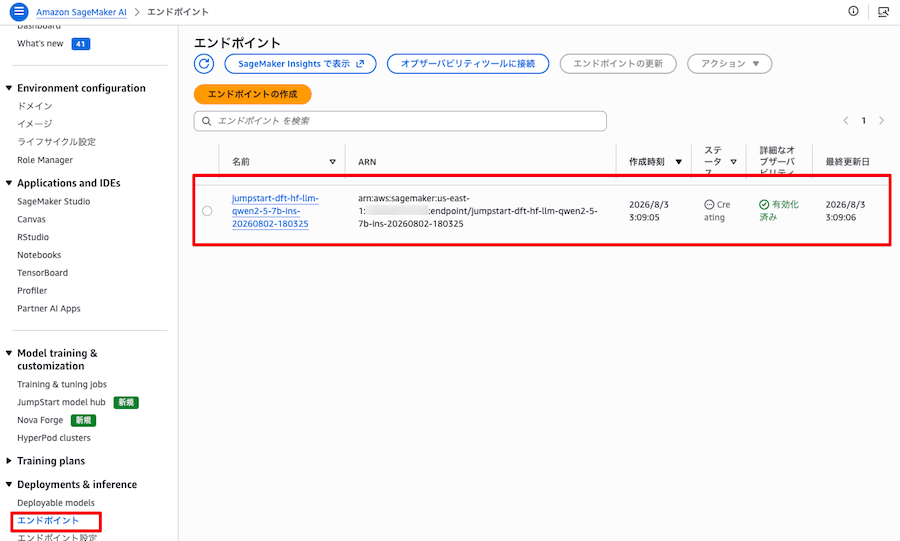
Task: Click エンドポイントの更新 button
Action: 618,64
